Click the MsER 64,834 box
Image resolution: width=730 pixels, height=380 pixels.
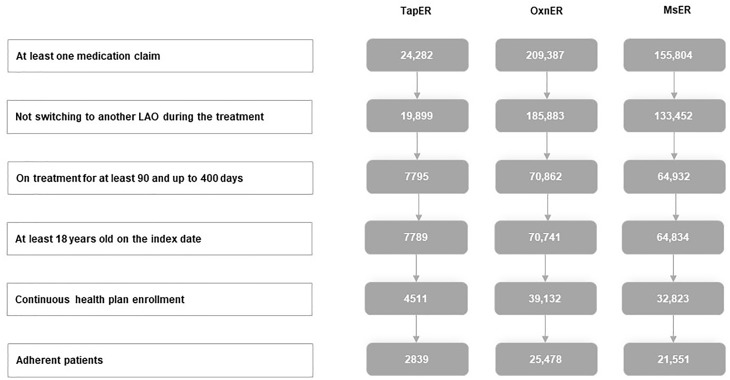pyautogui.click(x=674, y=237)
